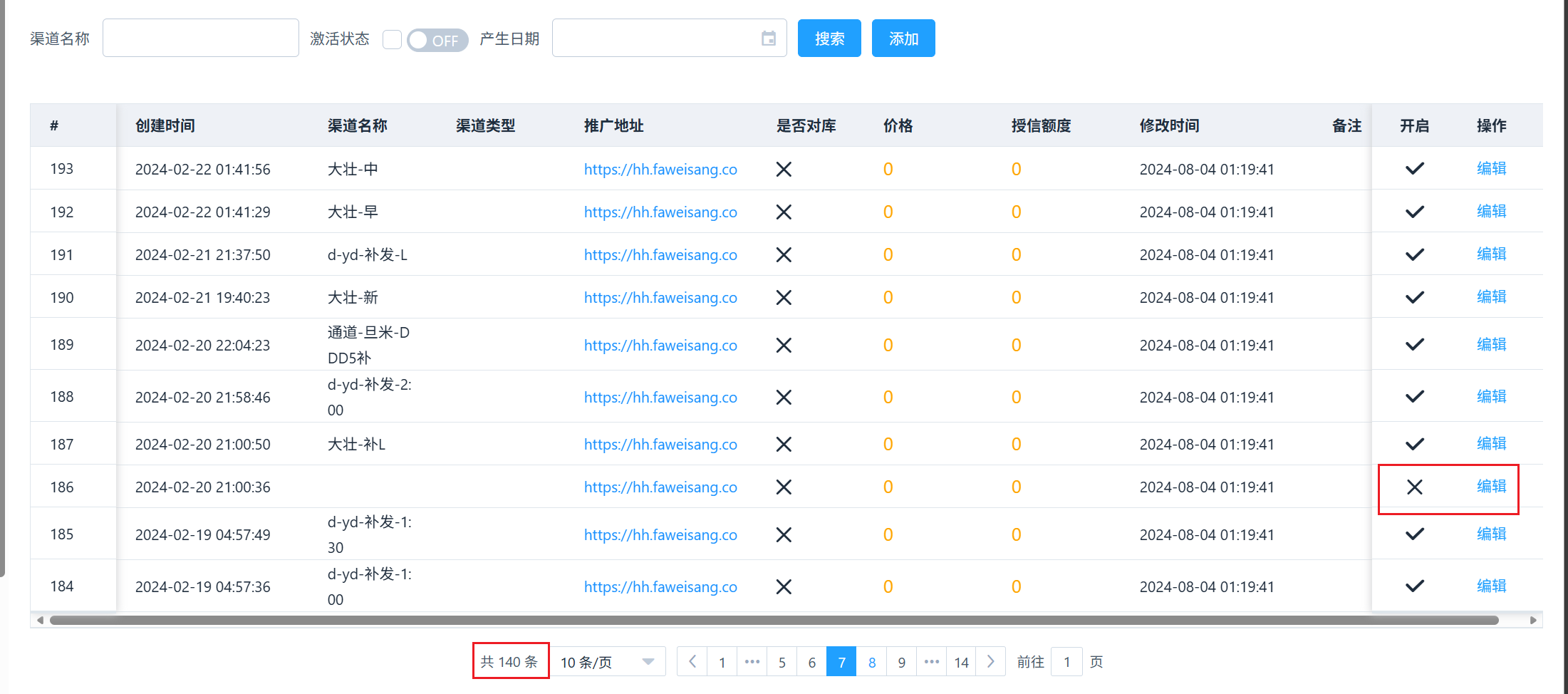The width and height of the screenshot is (1568, 694).
Task: Click the blue 搜索 button
Action: point(829,38)
